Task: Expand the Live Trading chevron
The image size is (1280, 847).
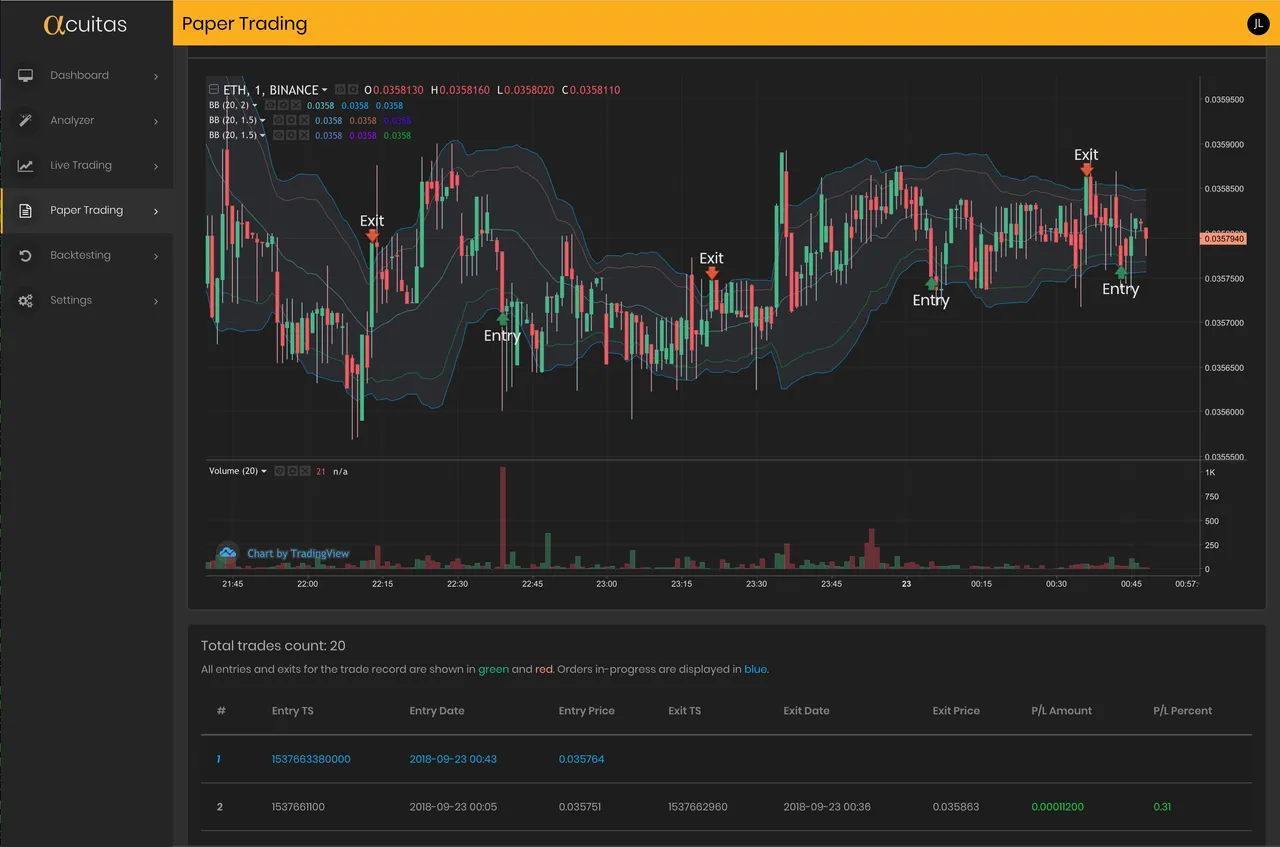Action: click(156, 166)
